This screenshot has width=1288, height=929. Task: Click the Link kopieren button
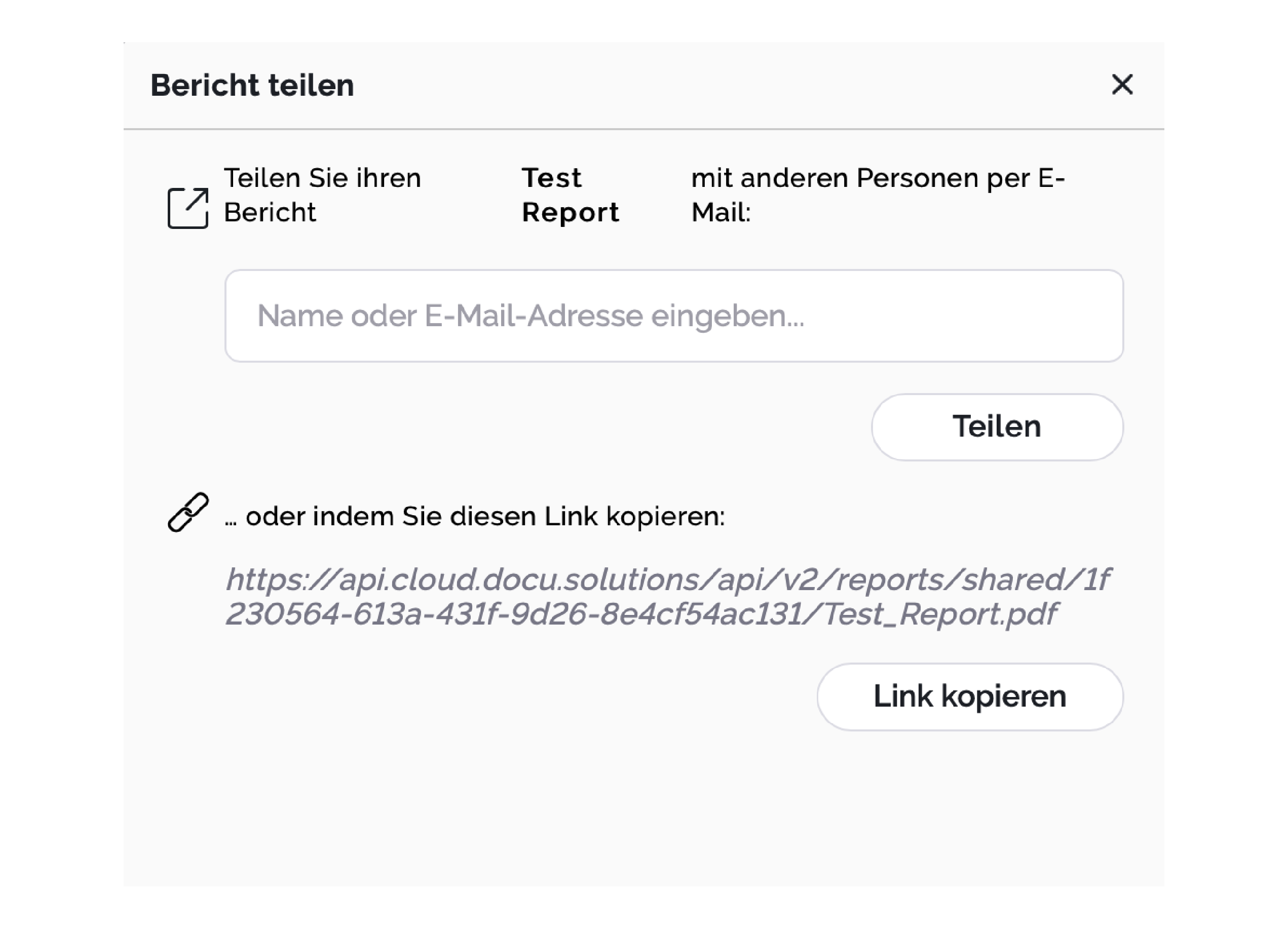[x=969, y=696]
